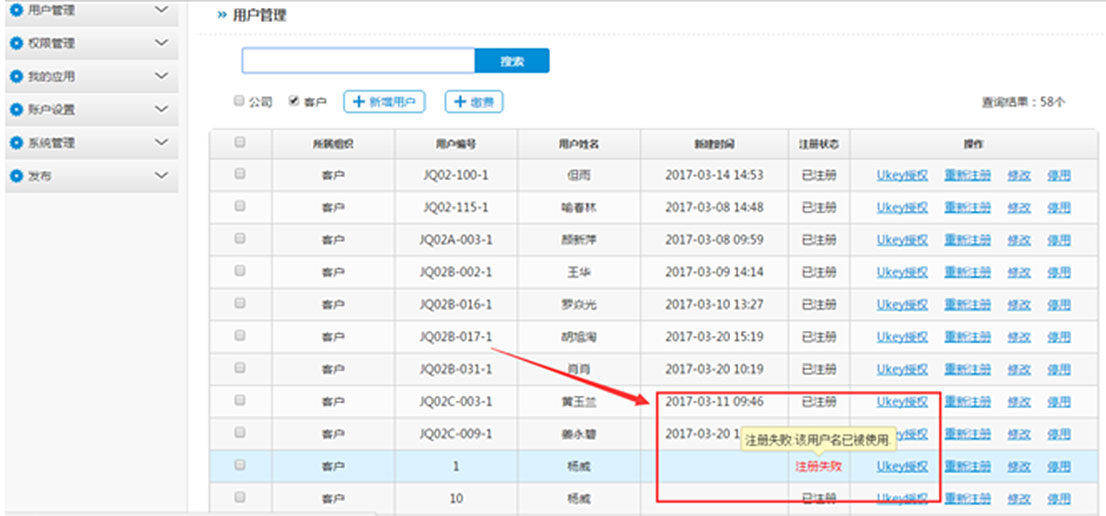The width and height of the screenshot is (1106, 516).
Task: Click the gear icon beside 我的应用
Action: click(16, 77)
